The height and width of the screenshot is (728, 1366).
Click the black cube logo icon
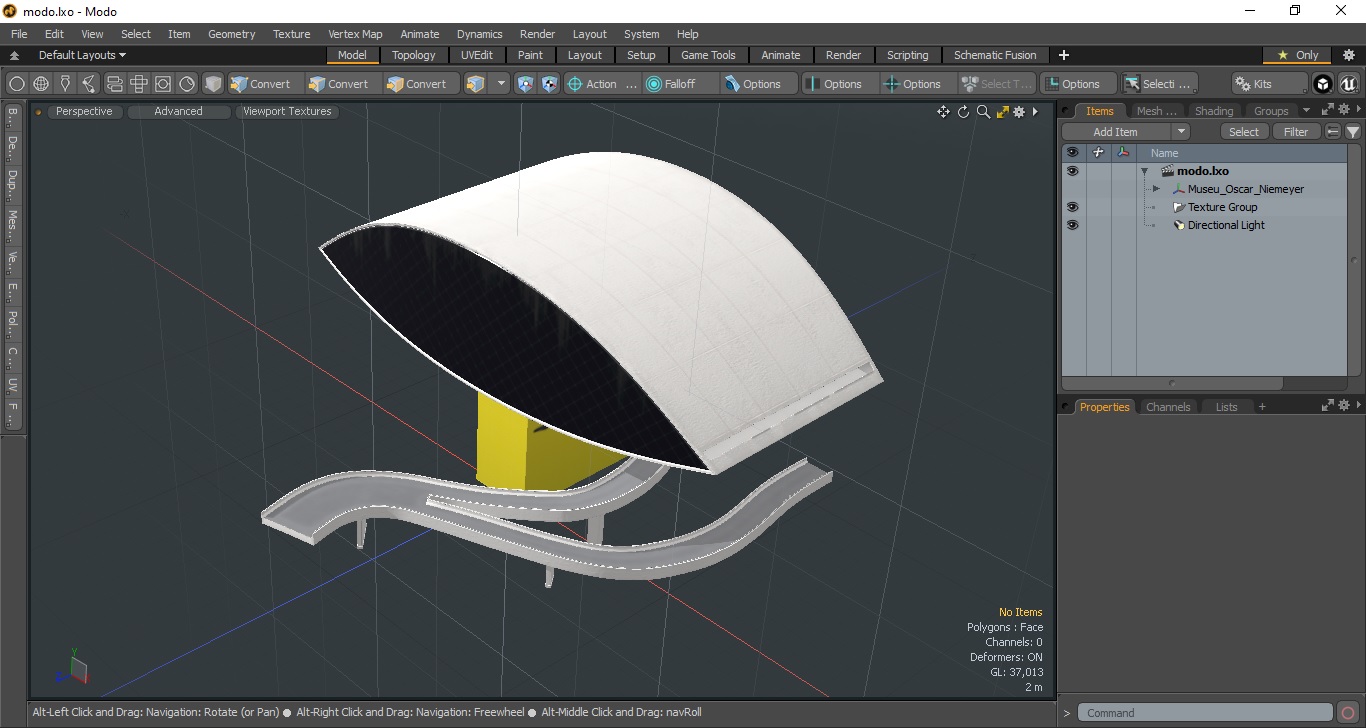(x=1323, y=84)
